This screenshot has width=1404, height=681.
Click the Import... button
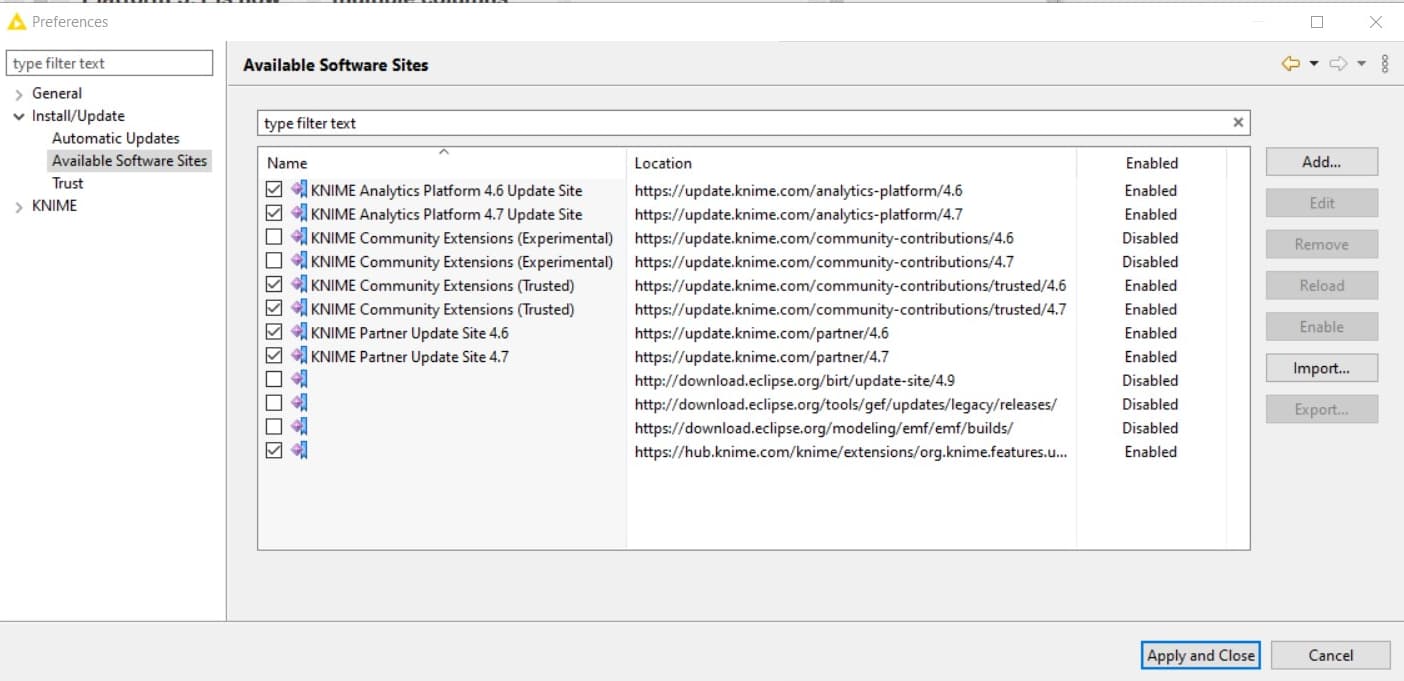point(1321,368)
